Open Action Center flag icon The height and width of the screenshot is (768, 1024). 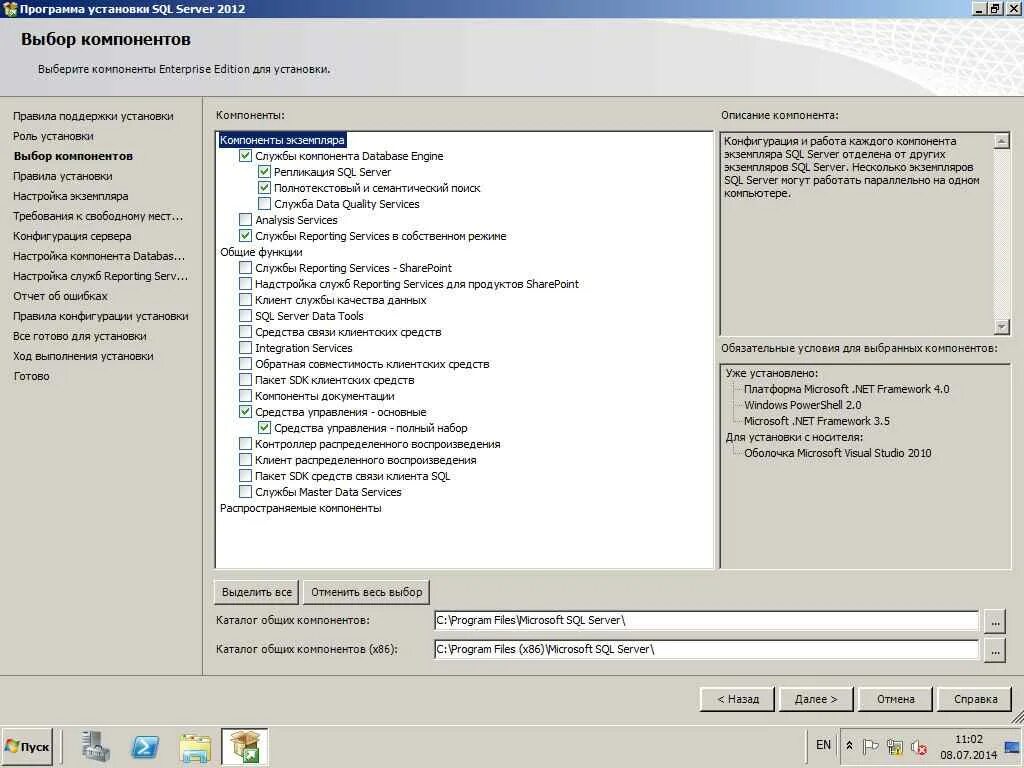[x=871, y=746]
